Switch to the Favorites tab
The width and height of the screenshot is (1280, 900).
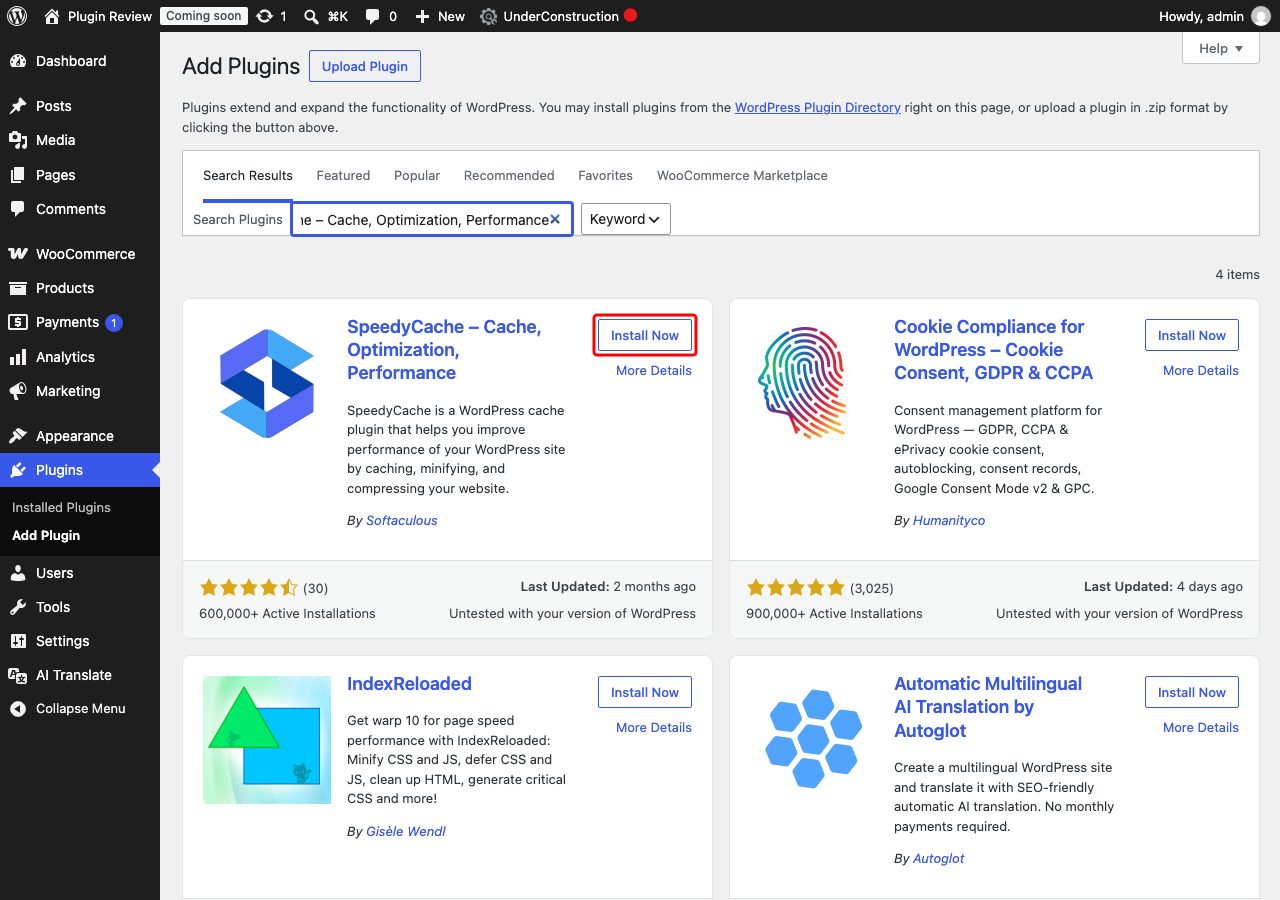[x=605, y=175]
